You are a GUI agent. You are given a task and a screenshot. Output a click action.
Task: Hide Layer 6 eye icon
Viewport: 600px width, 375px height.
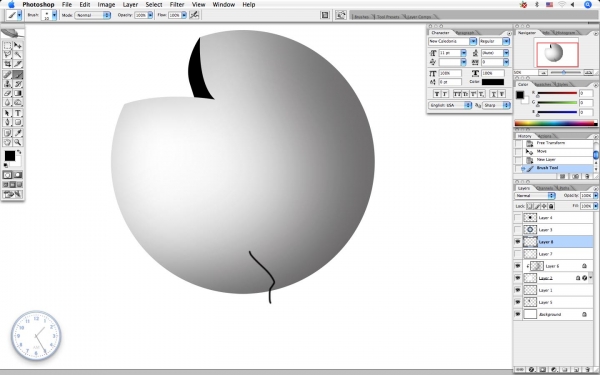(x=518, y=266)
